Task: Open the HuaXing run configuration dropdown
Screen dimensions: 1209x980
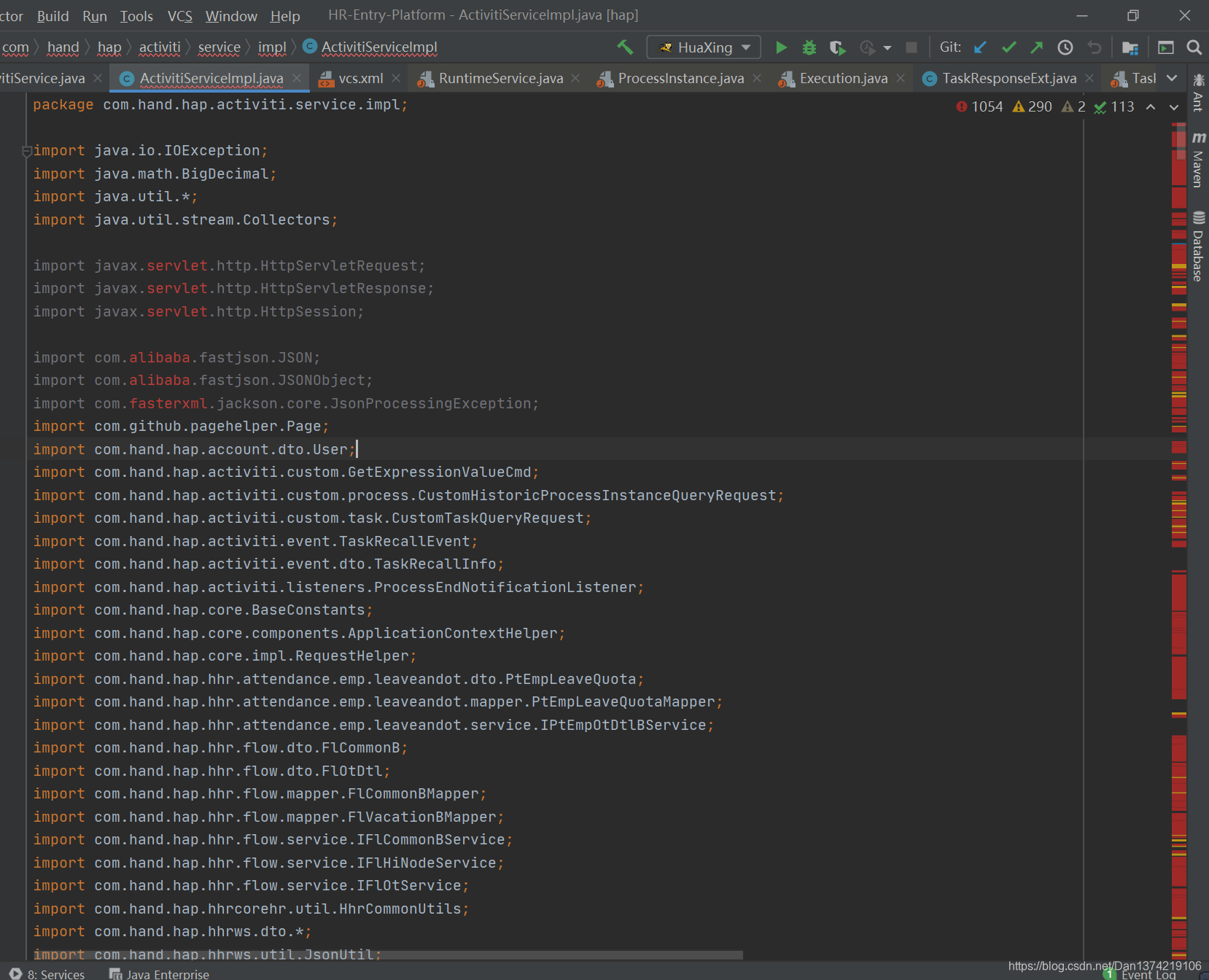Action: click(x=704, y=47)
